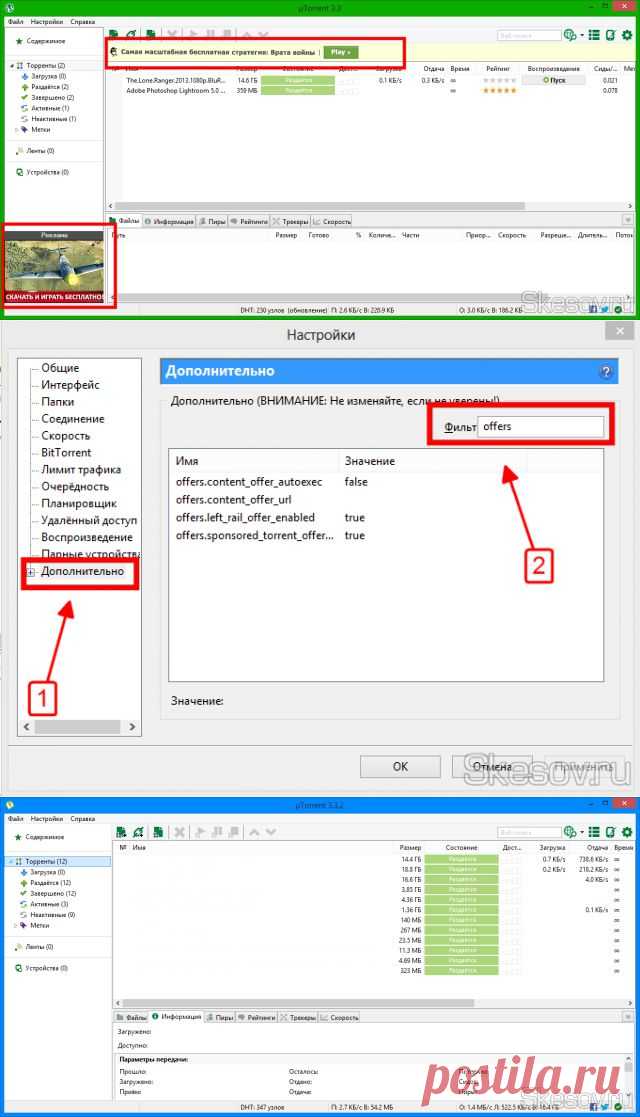Screen dimensions: 640x1117
Task: Select Раздаётся (12) in blue-framed uTorrent sidebar
Action: click(50, 883)
